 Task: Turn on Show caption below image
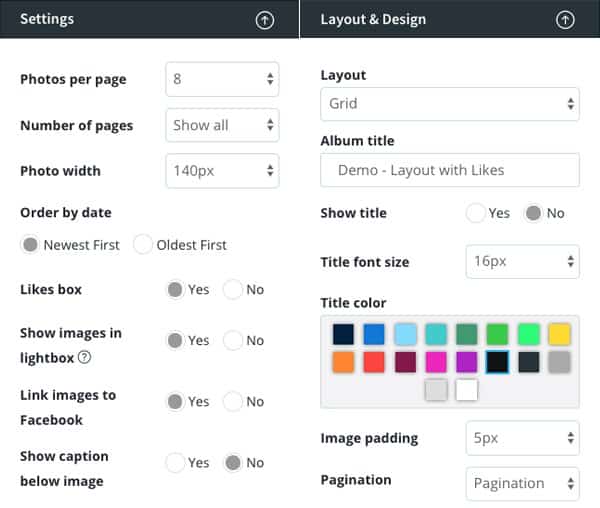pos(175,462)
